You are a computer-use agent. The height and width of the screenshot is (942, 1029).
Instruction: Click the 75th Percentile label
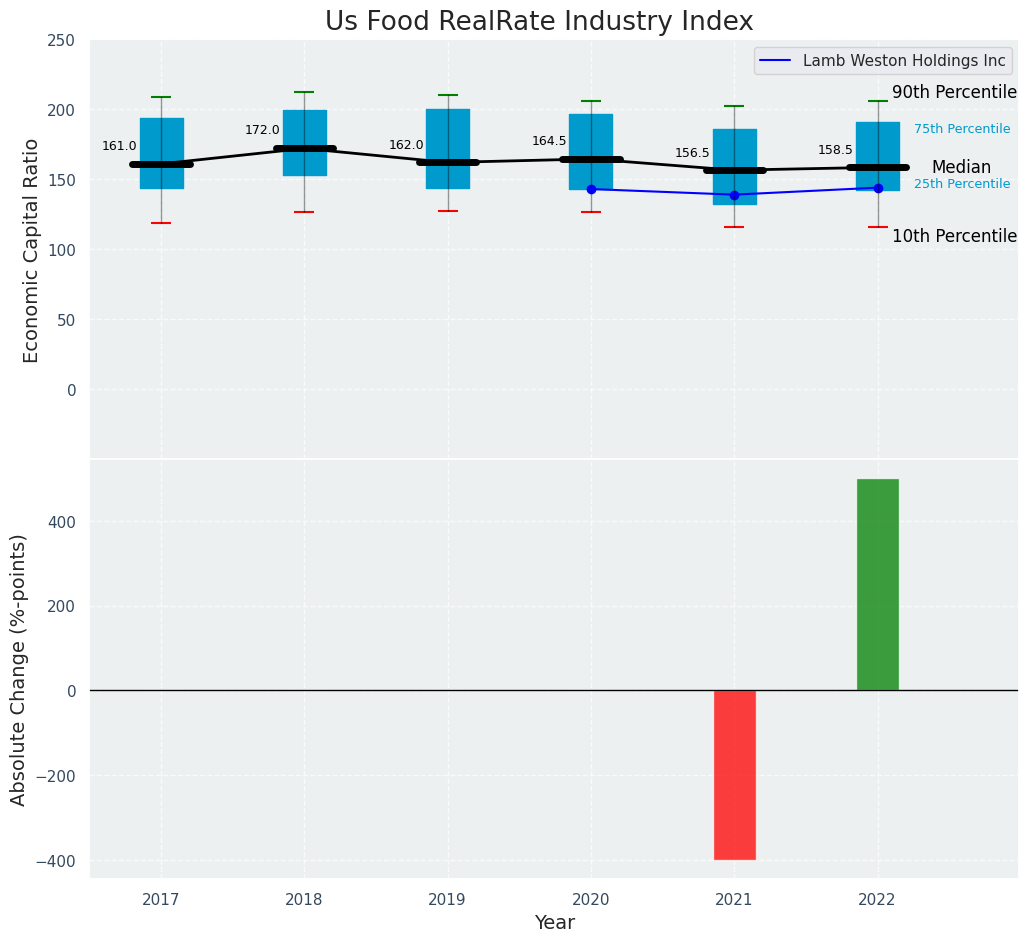(962, 129)
